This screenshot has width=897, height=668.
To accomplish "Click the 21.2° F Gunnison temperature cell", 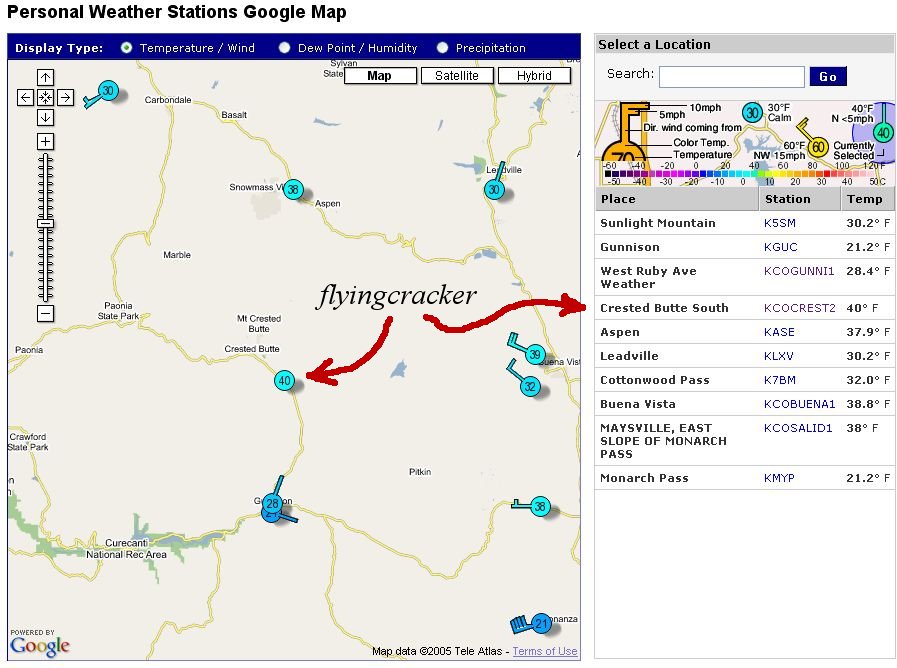I will 868,247.
